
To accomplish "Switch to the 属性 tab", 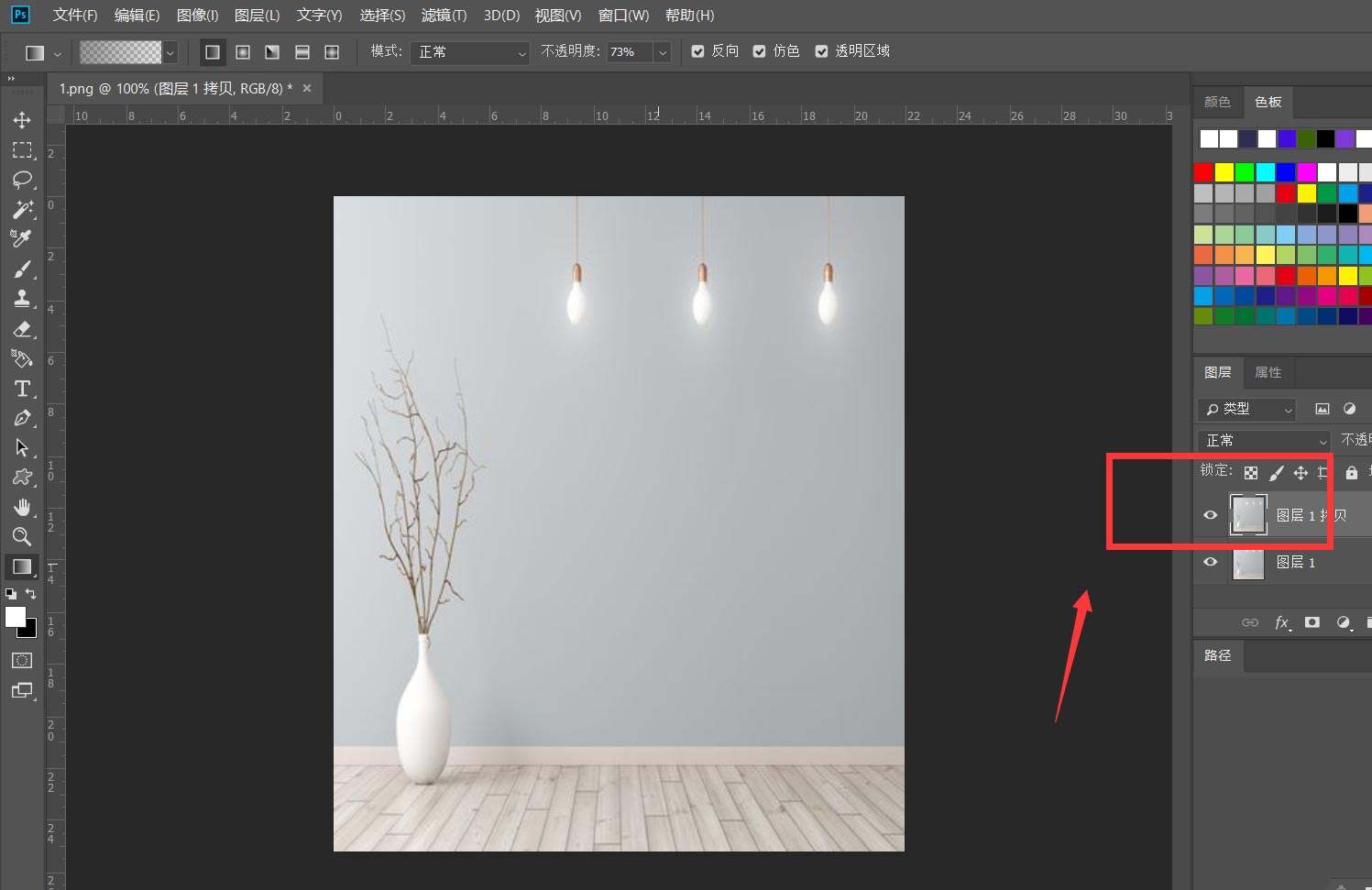I will tap(1268, 372).
